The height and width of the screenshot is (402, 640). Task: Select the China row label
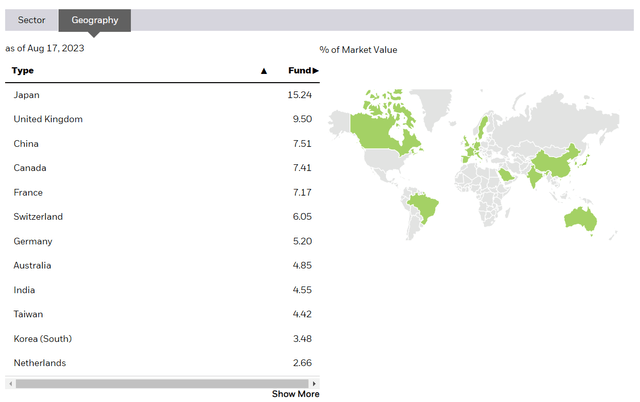click(x=26, y=144)
